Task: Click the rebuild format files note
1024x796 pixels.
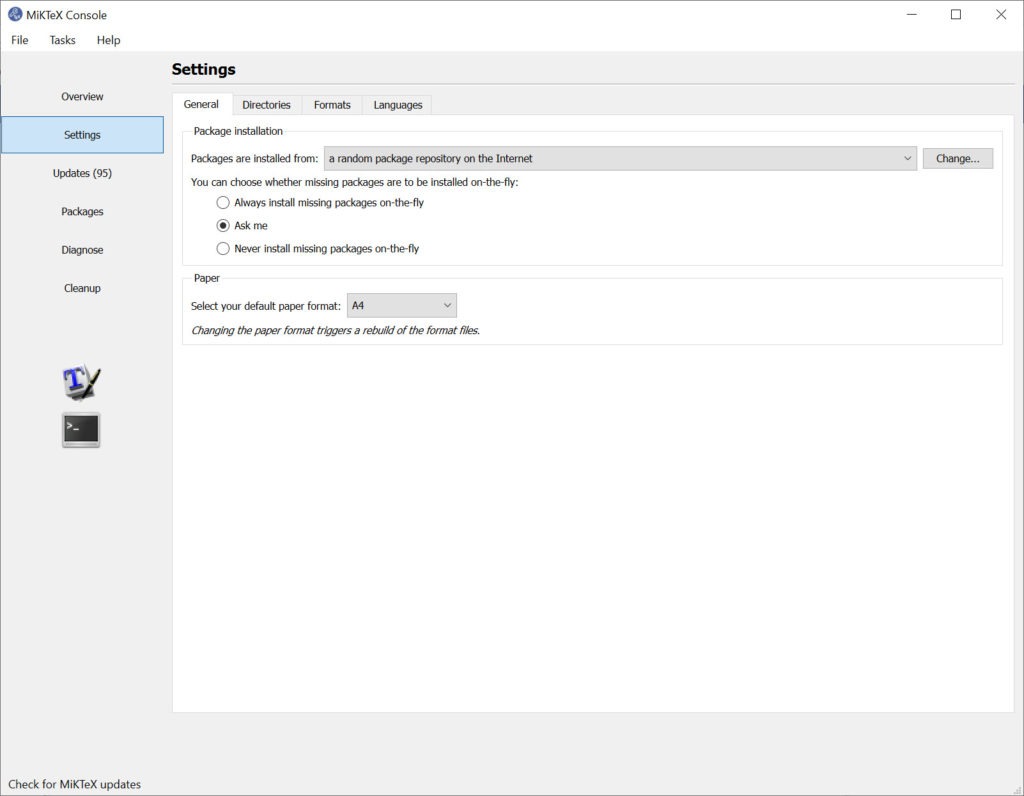Action: pos(335,330)
